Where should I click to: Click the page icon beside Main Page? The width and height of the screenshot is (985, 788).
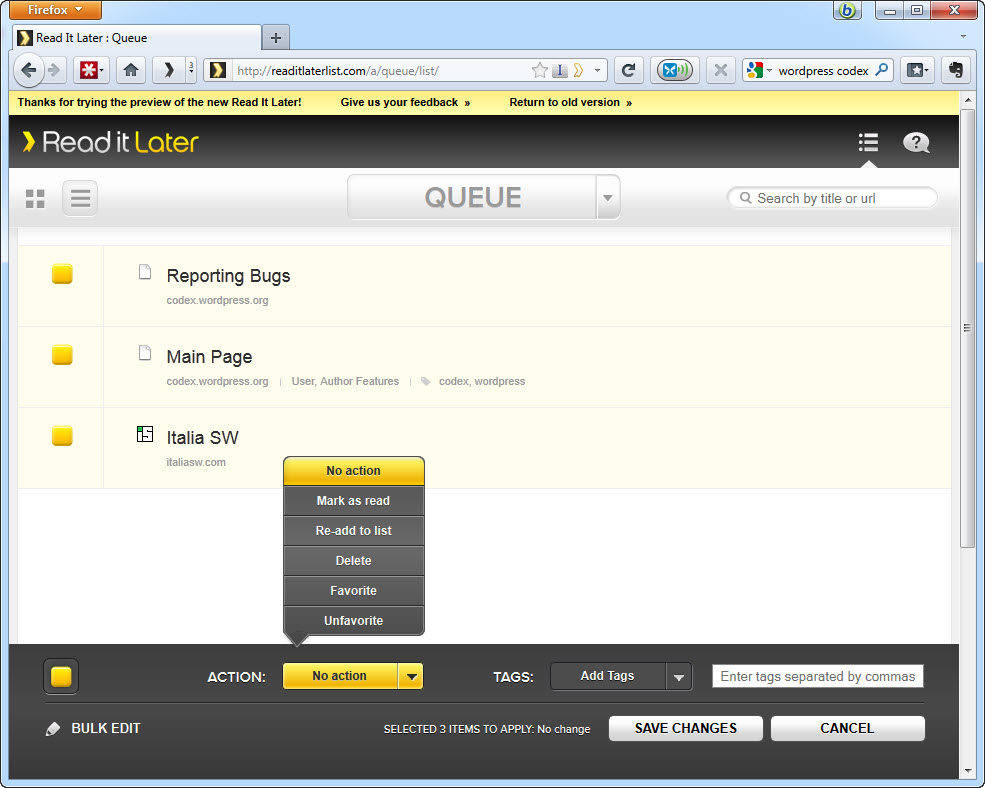pyautogui.click(x=145, y=353)
